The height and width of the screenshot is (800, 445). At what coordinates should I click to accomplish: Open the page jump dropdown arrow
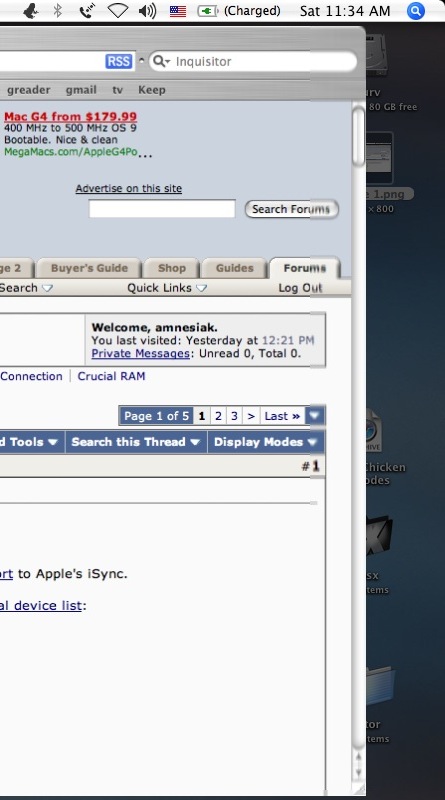pos(314,416)
